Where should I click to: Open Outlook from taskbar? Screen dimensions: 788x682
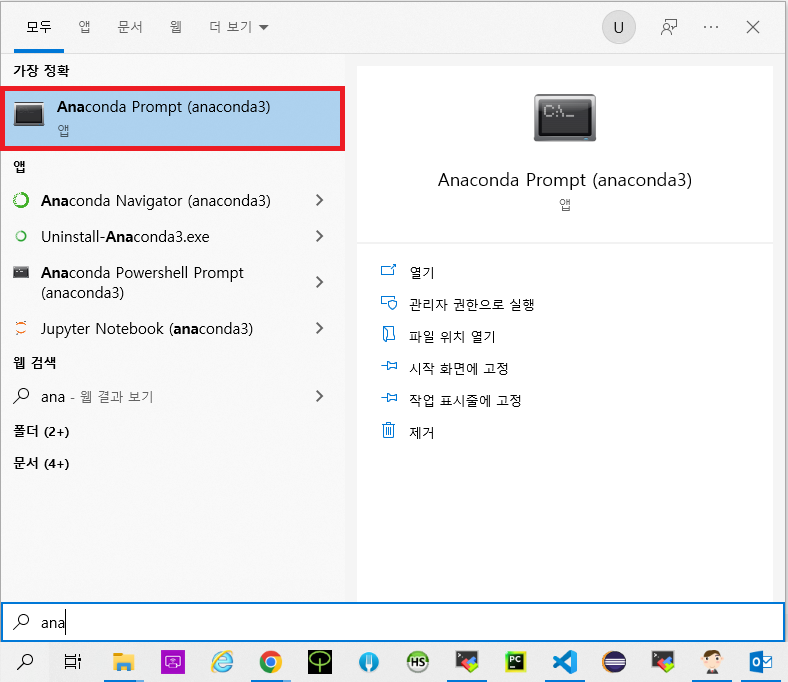coord(761,662)
